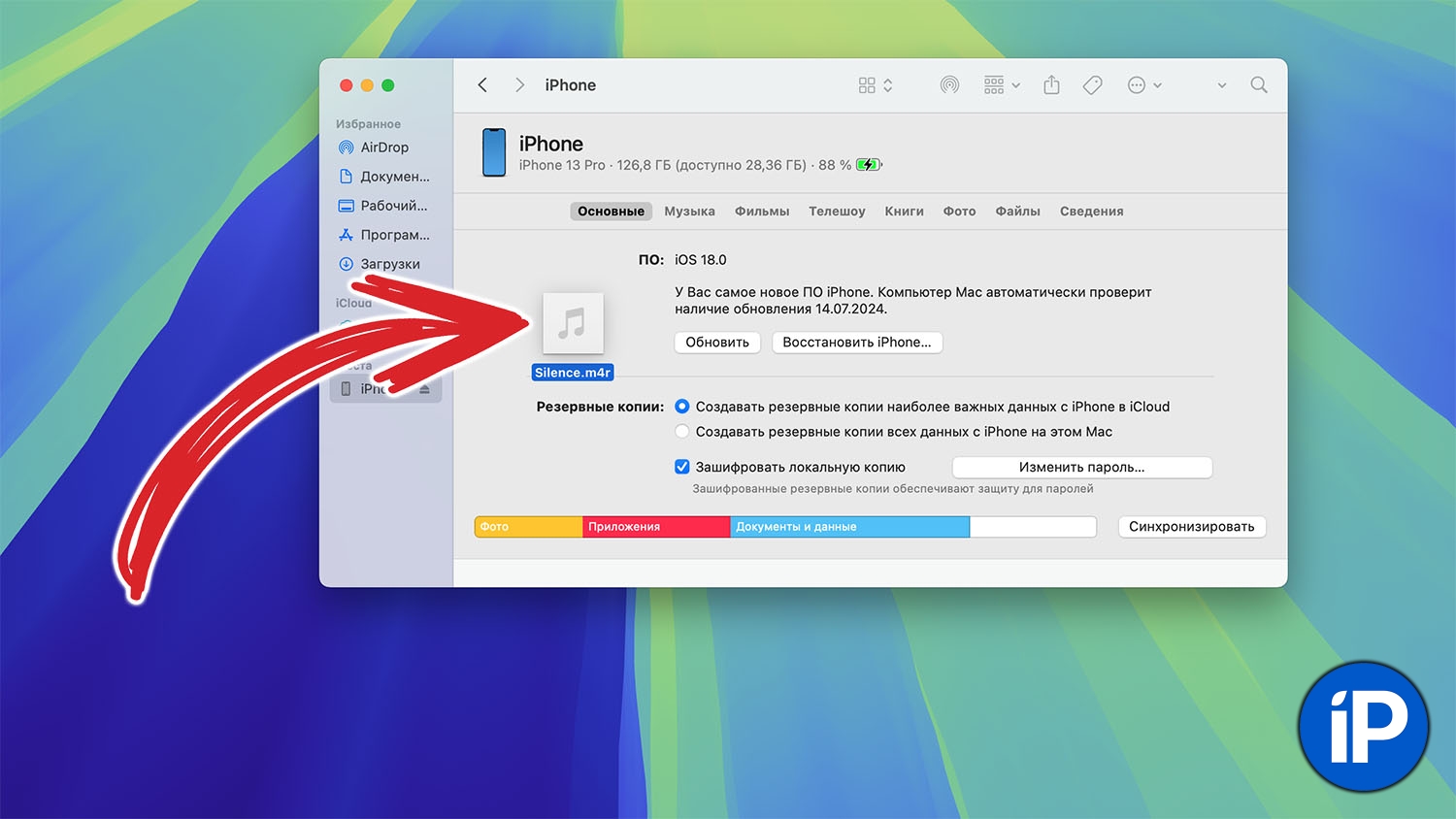This screenshot has height=819, width=1456.
Task: Switch to the Книги tab
Action: pos(904,212)
